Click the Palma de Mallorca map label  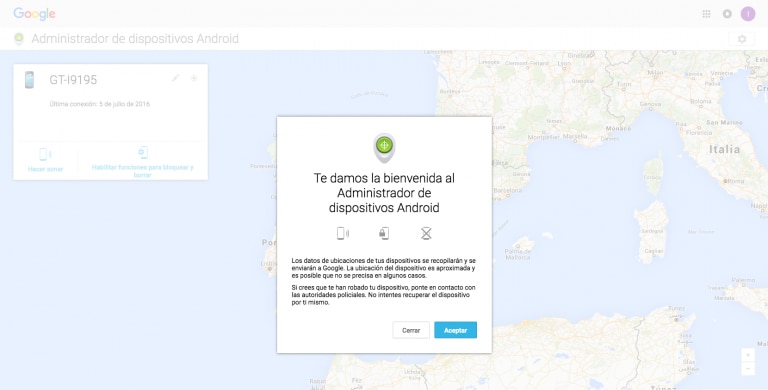[518, 254]
